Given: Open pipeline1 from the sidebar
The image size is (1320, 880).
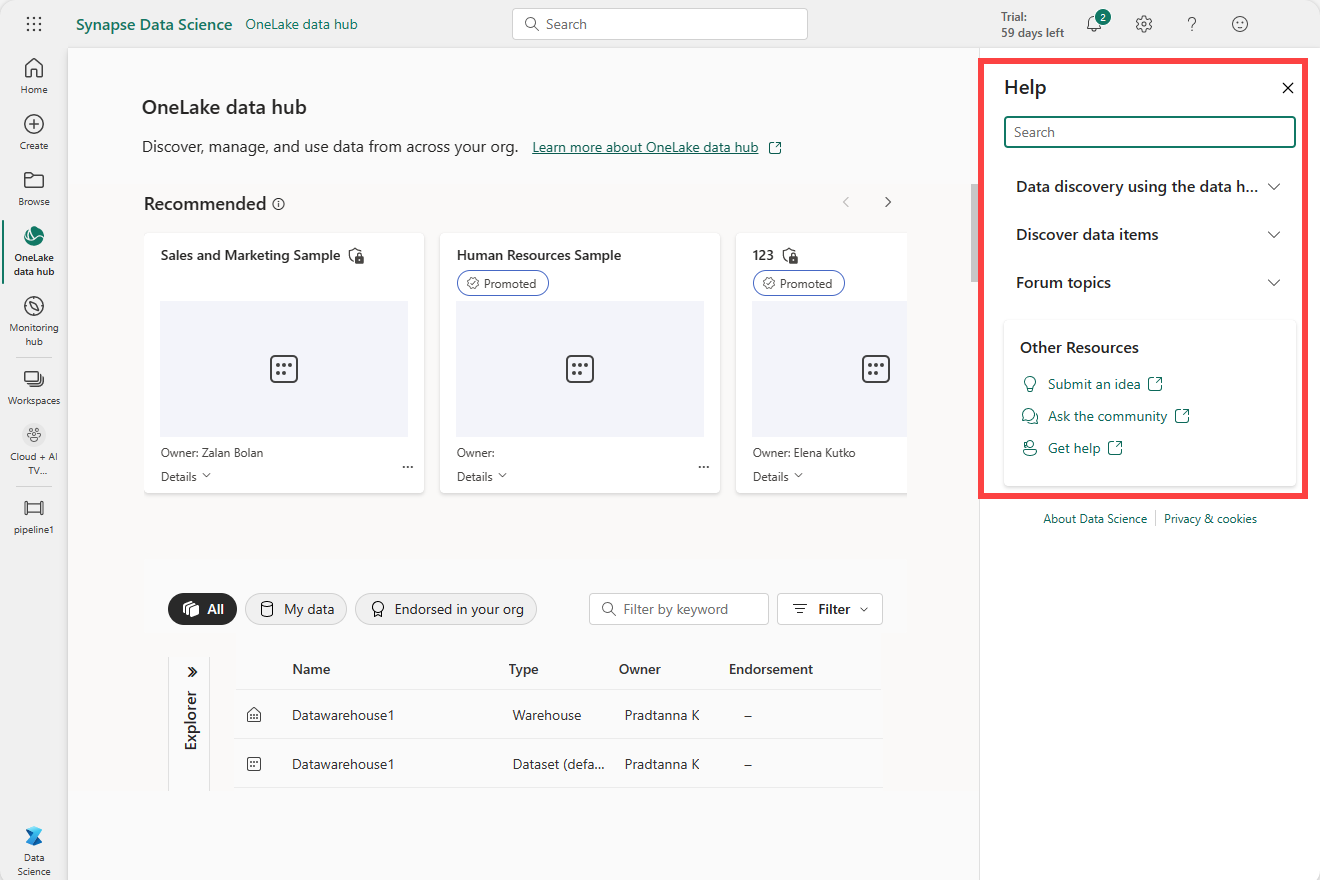Looking at the screenshot, I should click(x=34, y=516).
